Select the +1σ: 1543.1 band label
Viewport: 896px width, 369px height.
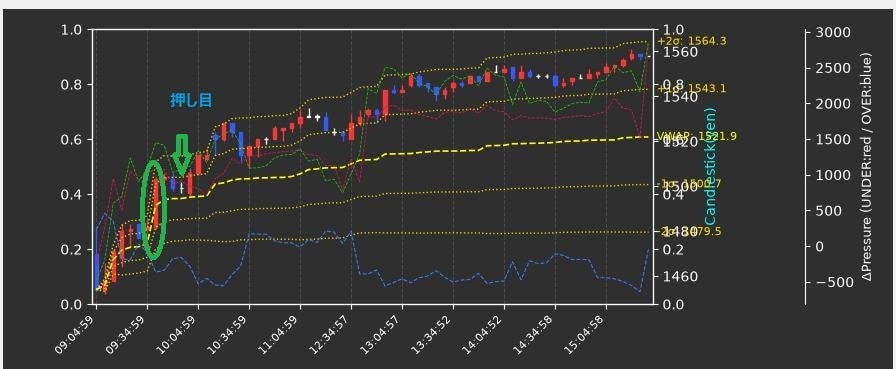click(691, 89)
